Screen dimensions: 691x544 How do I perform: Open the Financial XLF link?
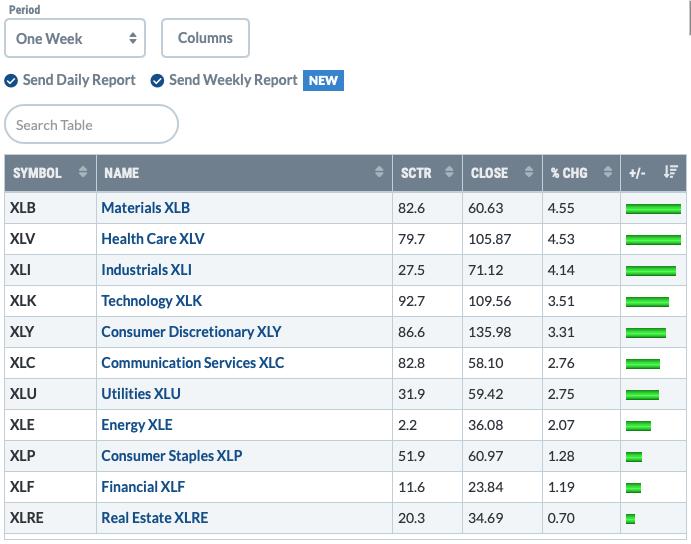[x=143, y=487]
